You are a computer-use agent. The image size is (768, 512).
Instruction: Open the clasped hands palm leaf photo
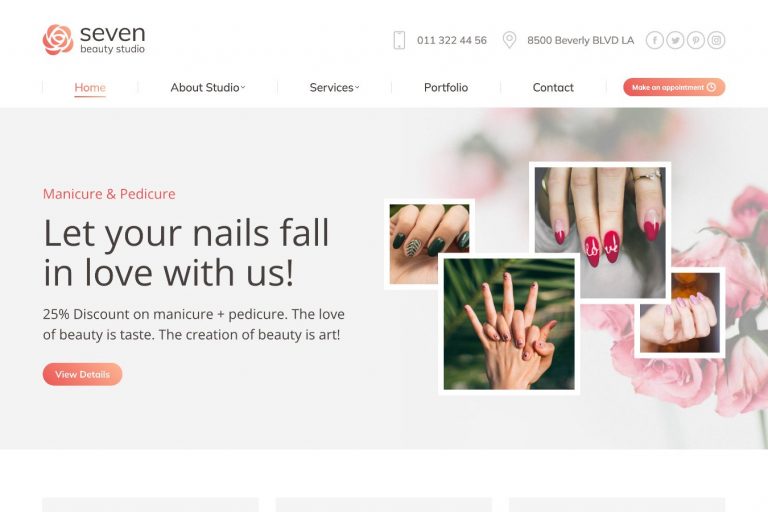click(509, 324)
